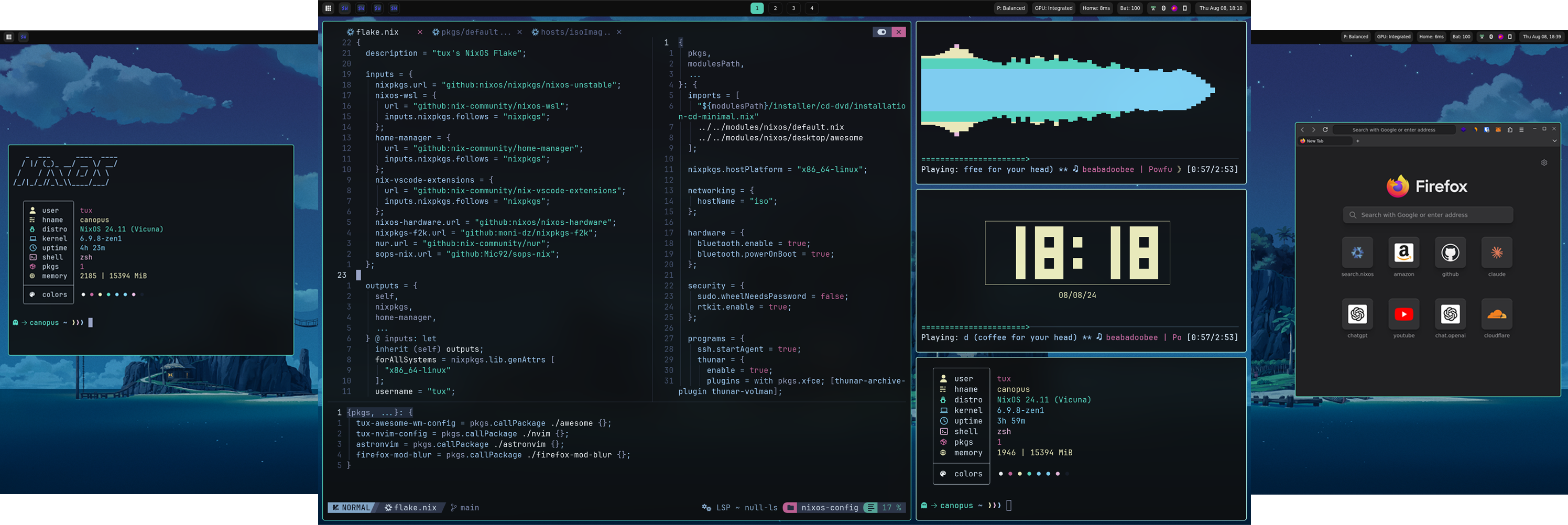Open the Bitwarden extension icon

pyautogui.click(x=1486, y=129)
